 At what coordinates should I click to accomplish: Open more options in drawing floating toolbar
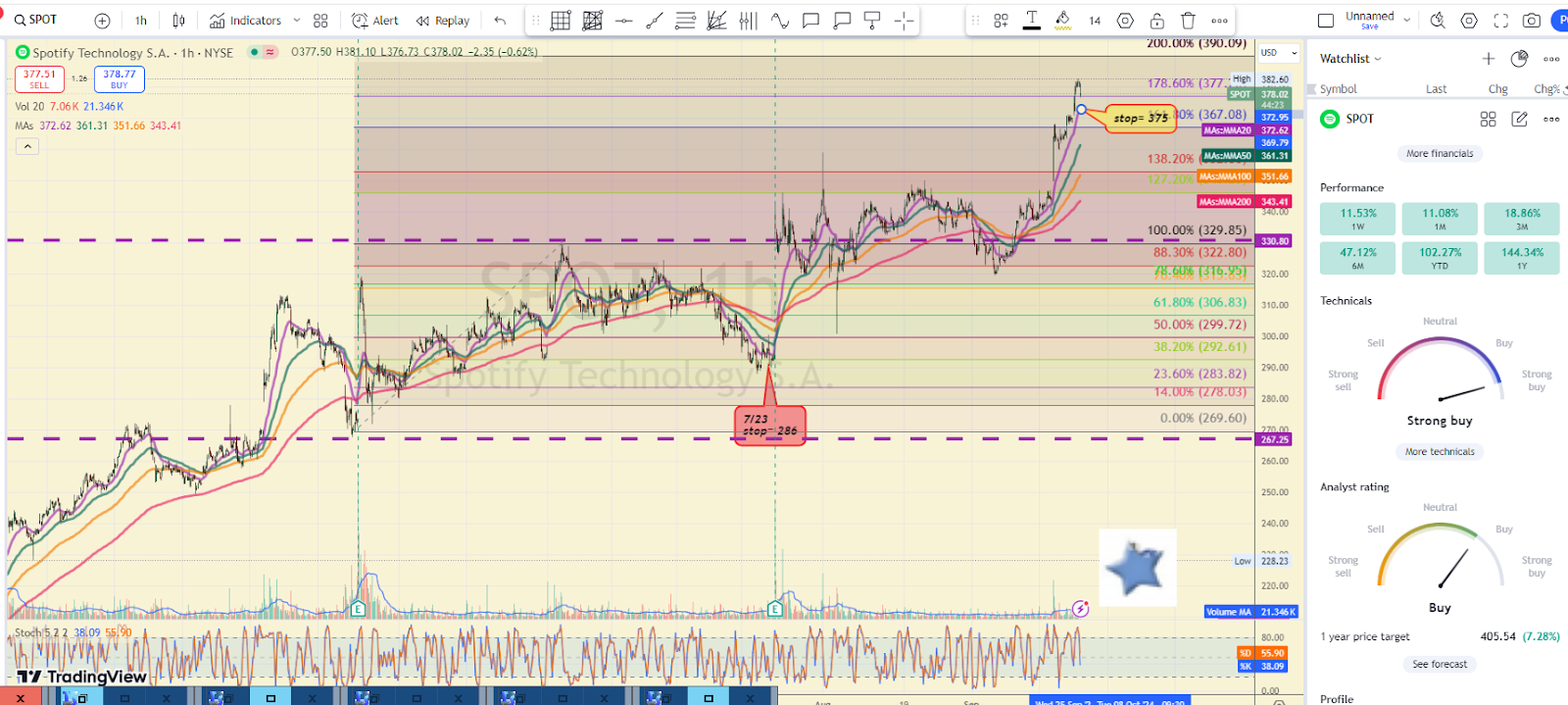coord(1219,21)
